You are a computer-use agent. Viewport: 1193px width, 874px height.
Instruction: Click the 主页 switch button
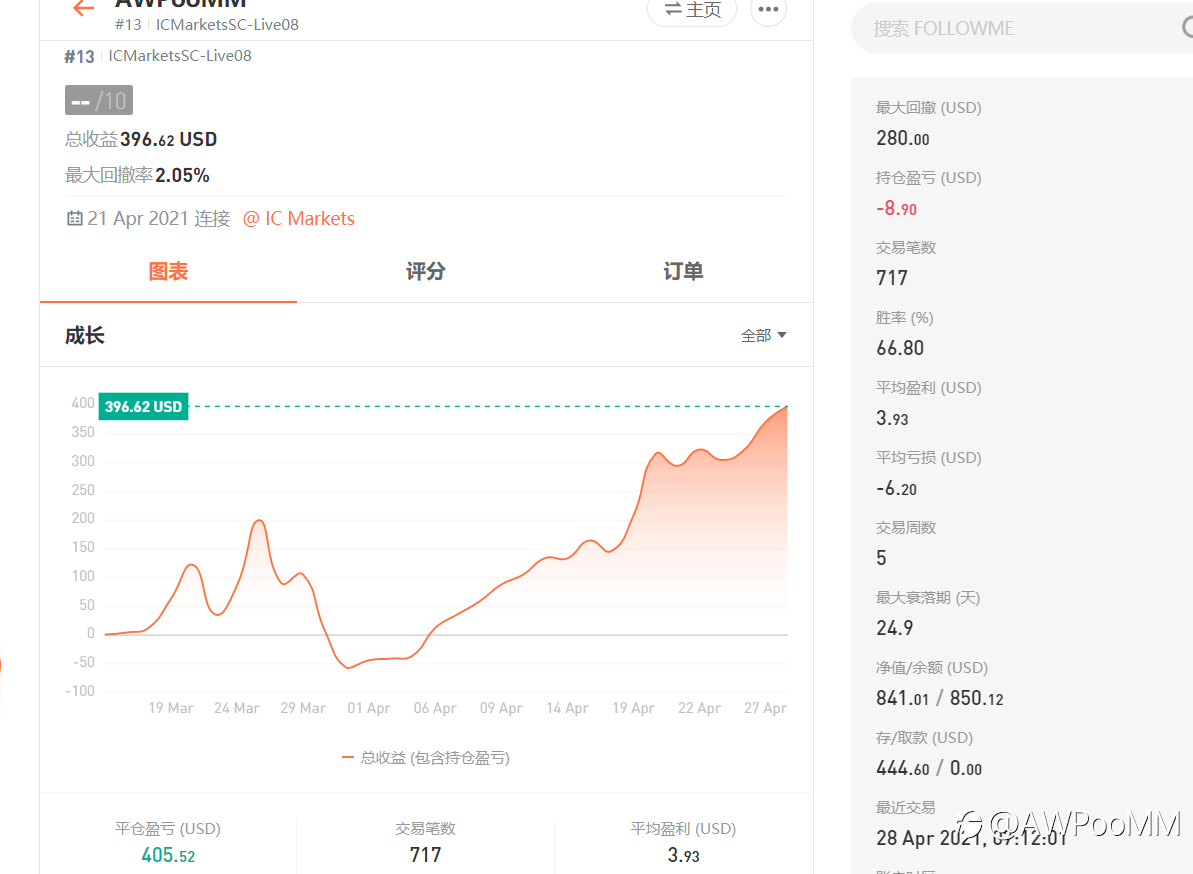tap(692, 10)
